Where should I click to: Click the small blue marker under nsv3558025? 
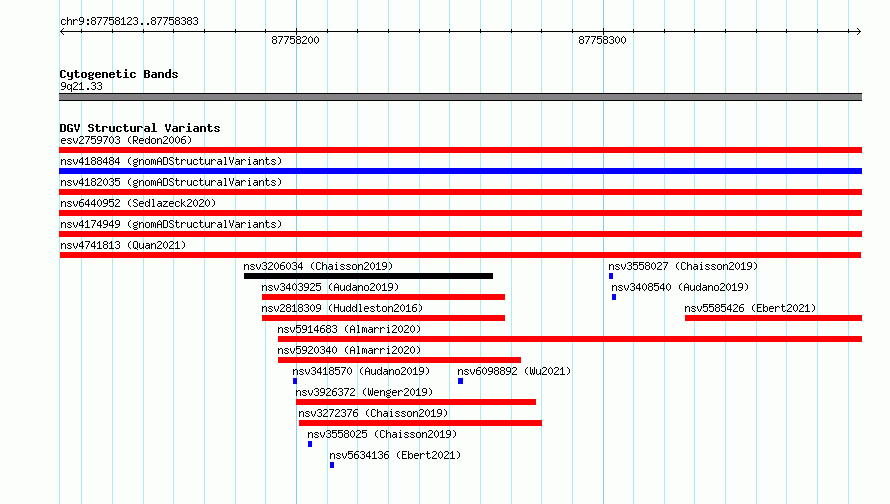click(310, 444)
